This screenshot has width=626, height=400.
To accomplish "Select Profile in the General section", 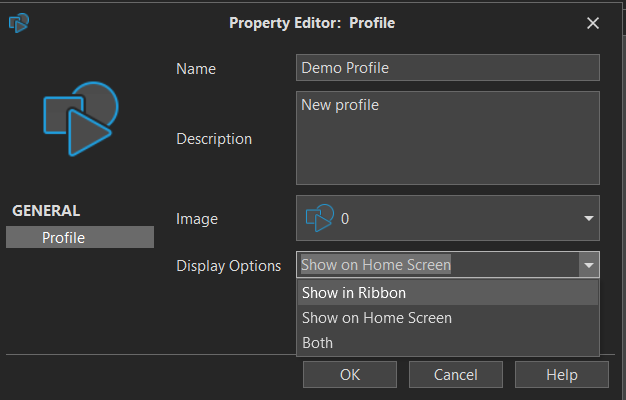I will (x=80, y=237).
